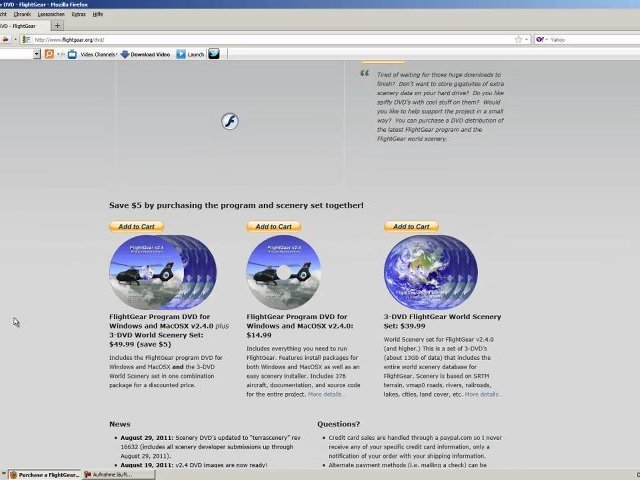Open the Hilfe menu
The height and width of the screenshot is (480, 640).
[98, 15]
